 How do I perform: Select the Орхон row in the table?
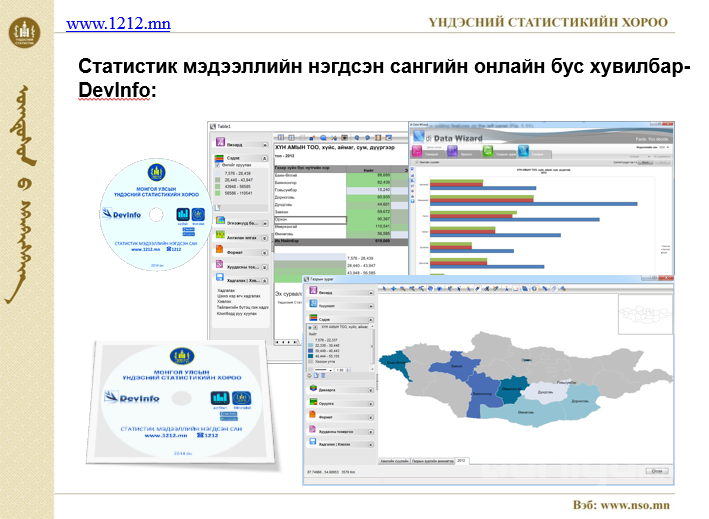310,220
